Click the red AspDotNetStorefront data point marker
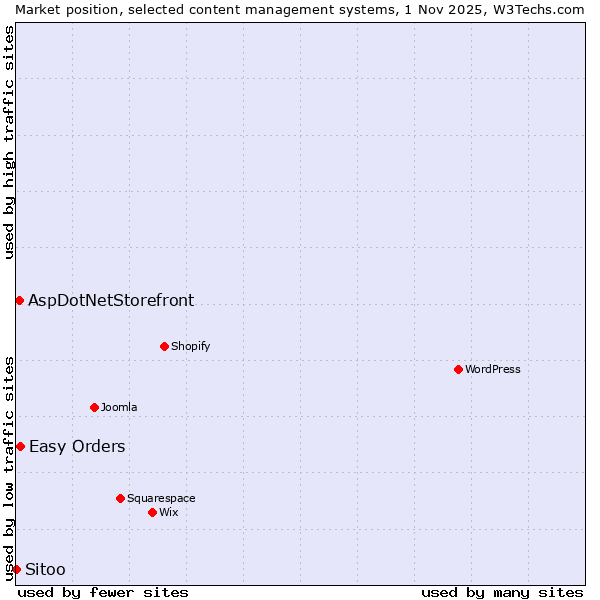This screenshot has height=600, width=600. click(x=19, y=300)
